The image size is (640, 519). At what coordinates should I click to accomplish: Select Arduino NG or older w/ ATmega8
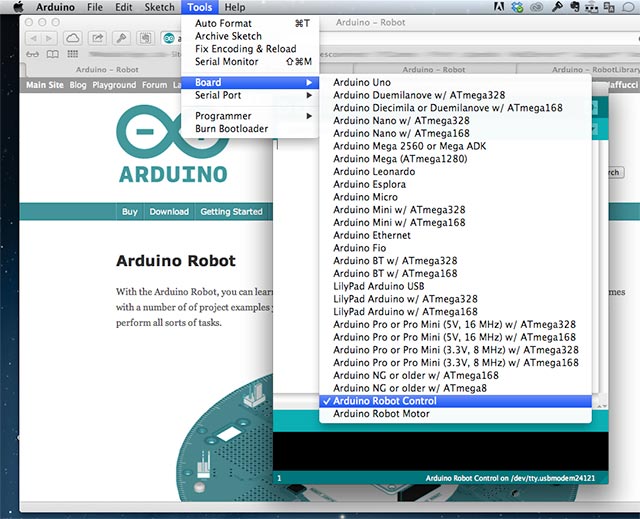coord(456,388)
